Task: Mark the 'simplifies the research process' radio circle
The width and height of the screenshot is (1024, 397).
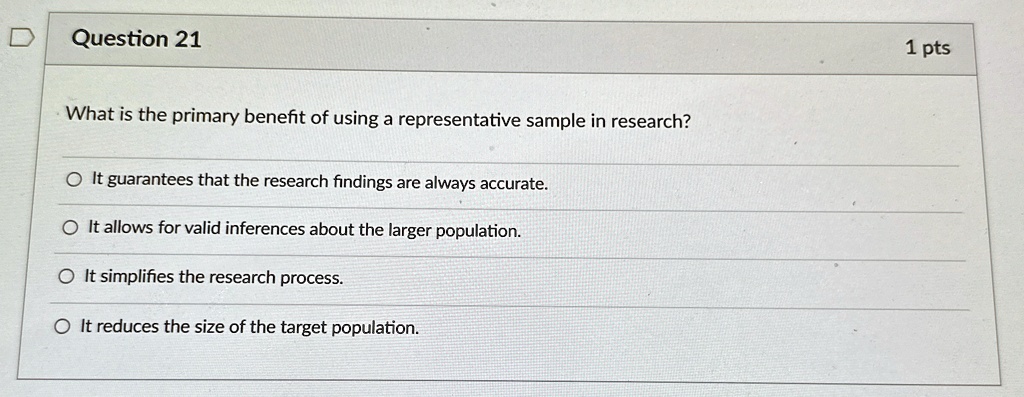Action: (67, 278)
